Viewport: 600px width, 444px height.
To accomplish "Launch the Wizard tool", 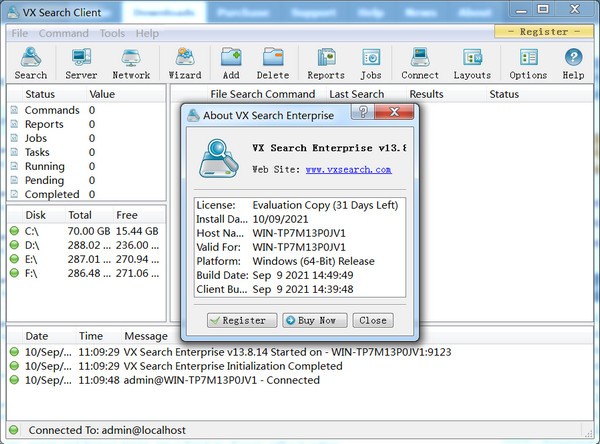I will [185, 62].
